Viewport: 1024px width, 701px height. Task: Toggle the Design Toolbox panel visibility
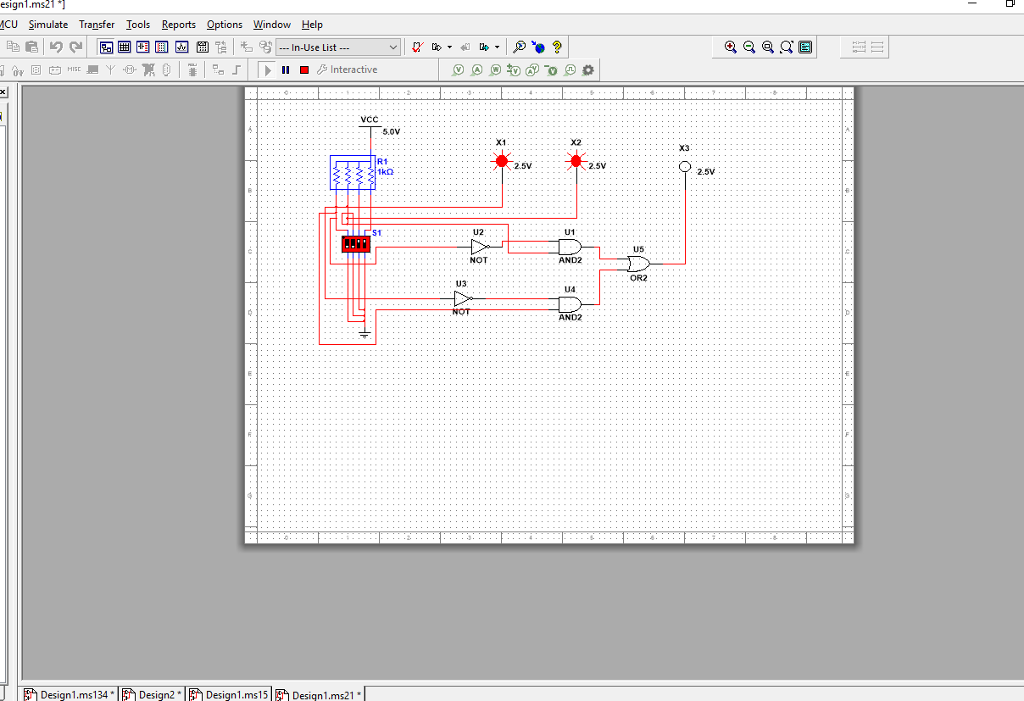pyautogui.click(x=104, y=46)
